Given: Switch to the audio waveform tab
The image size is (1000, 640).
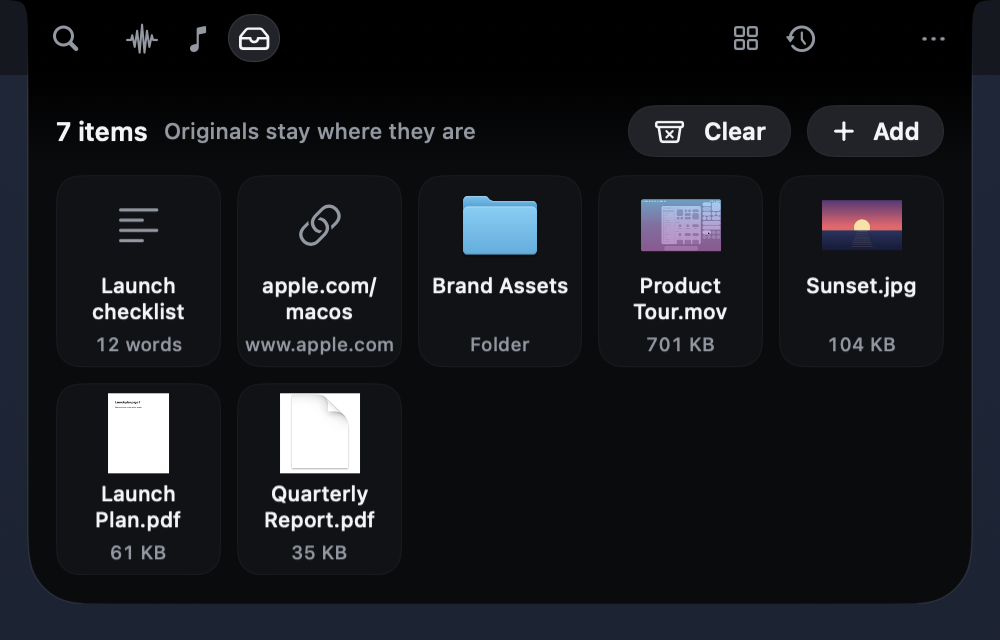Looking at the screenshot, I should 142,40.
